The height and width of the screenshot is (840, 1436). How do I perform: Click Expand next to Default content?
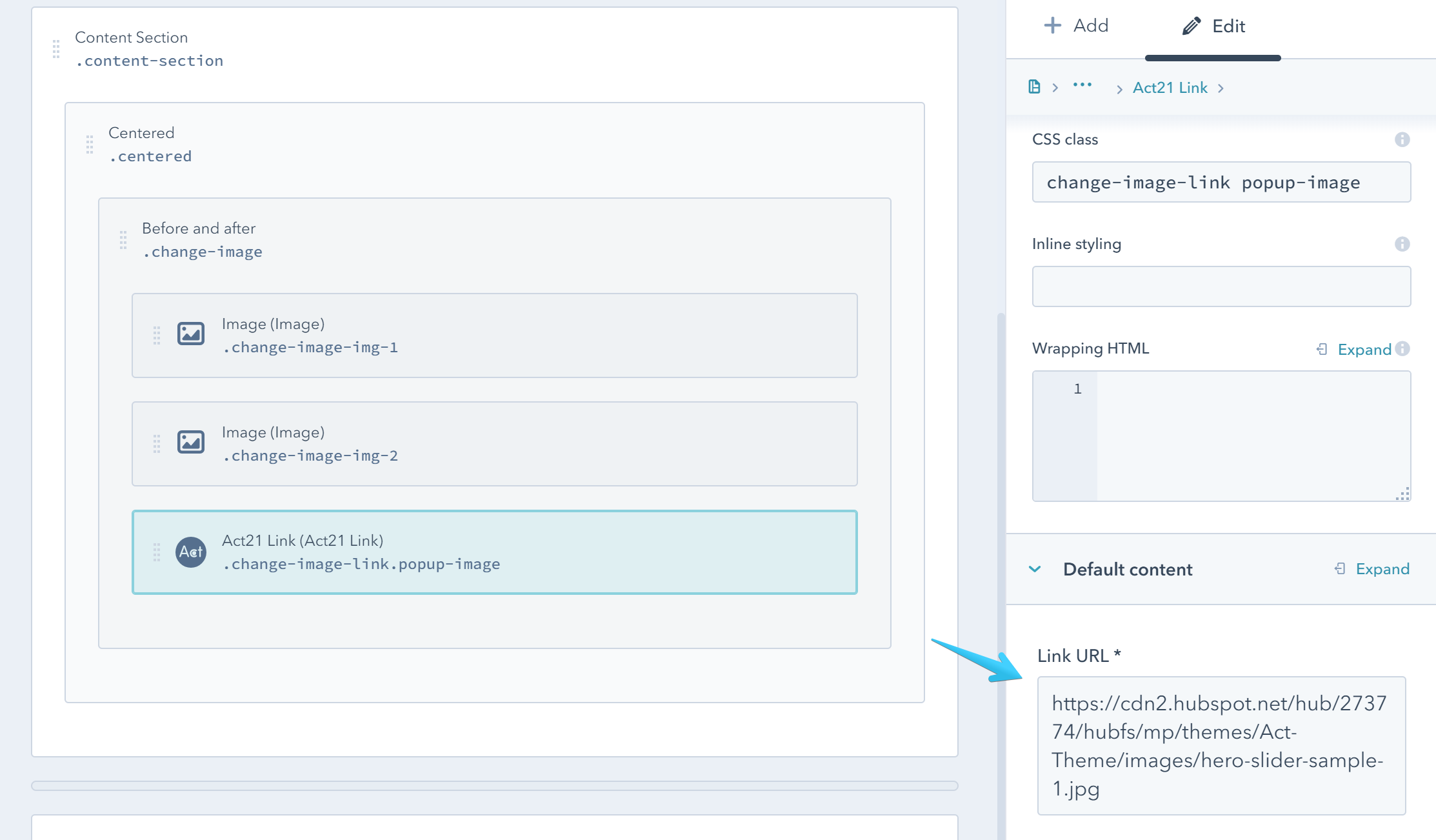1382,569
